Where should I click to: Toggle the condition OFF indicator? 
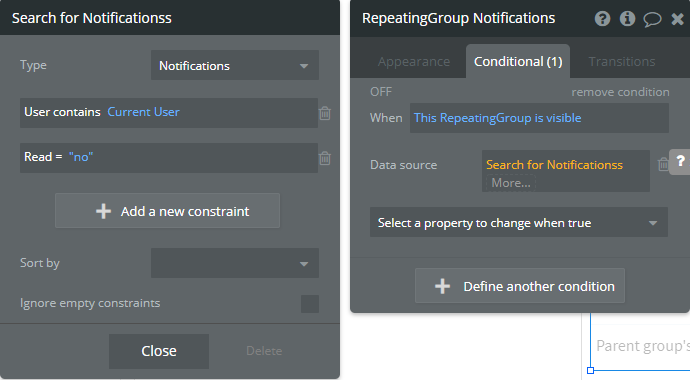pyautogui.click(x=381, y=91)
